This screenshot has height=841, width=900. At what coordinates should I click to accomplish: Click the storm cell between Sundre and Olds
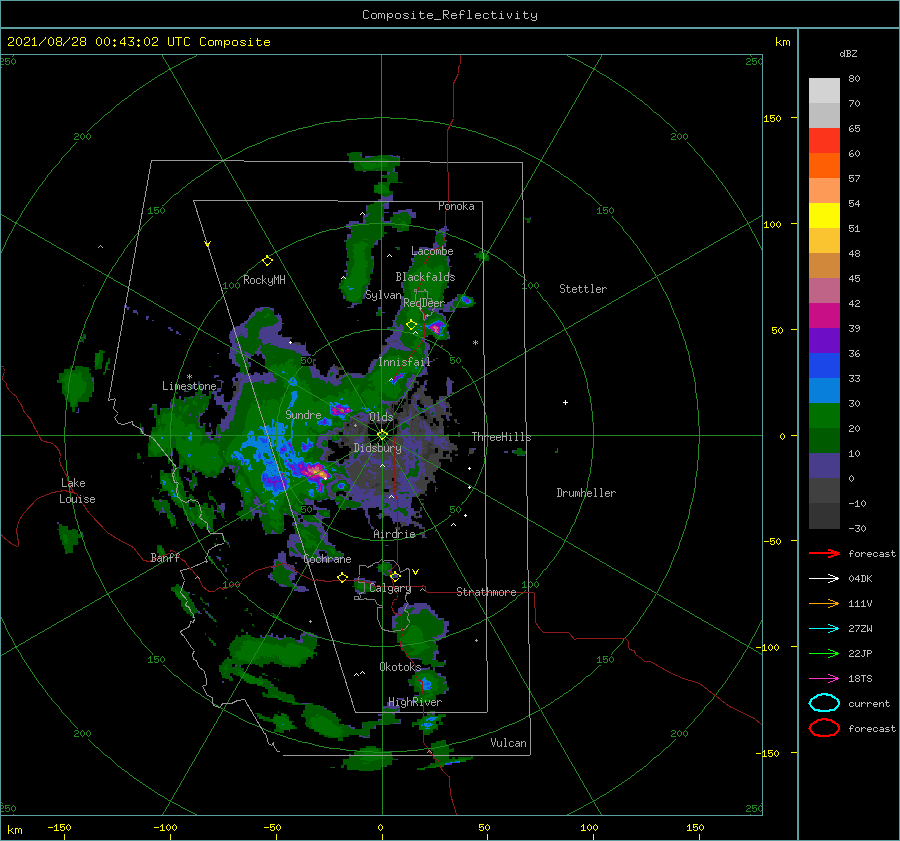pos(340,409)
